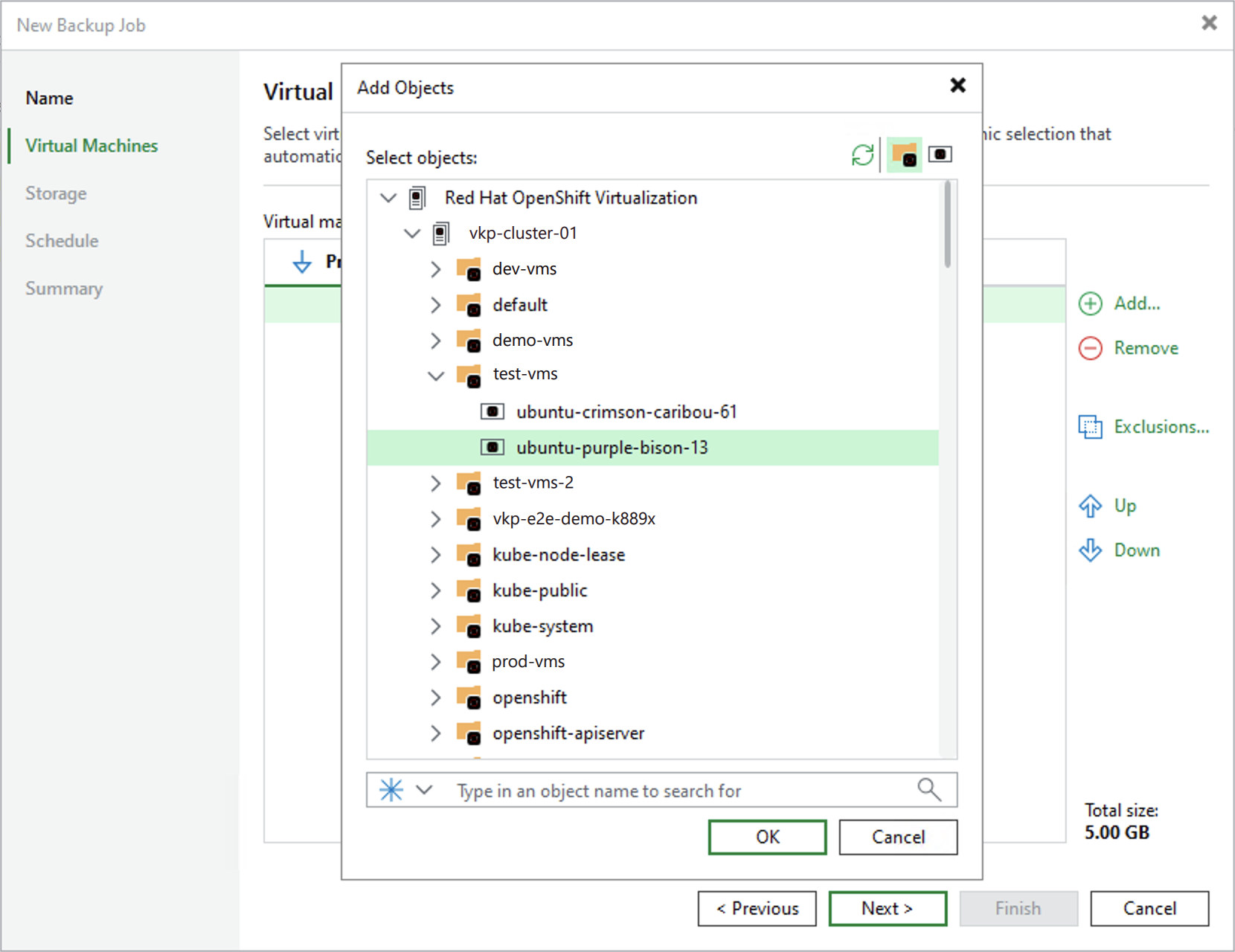Click the Down arrow icon in wizard

pyautogui.click(x=1091, y=550)
